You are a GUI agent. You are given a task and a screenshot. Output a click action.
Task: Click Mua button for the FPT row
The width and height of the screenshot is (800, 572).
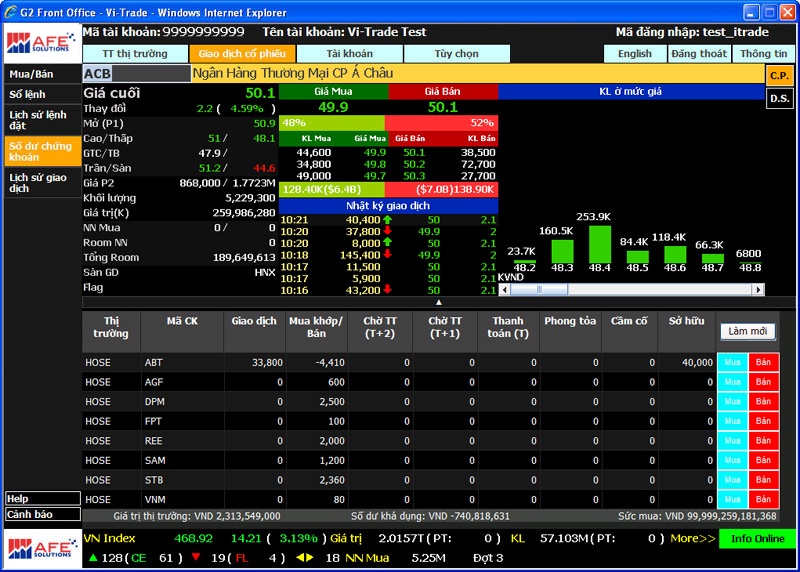coord(732,421)
